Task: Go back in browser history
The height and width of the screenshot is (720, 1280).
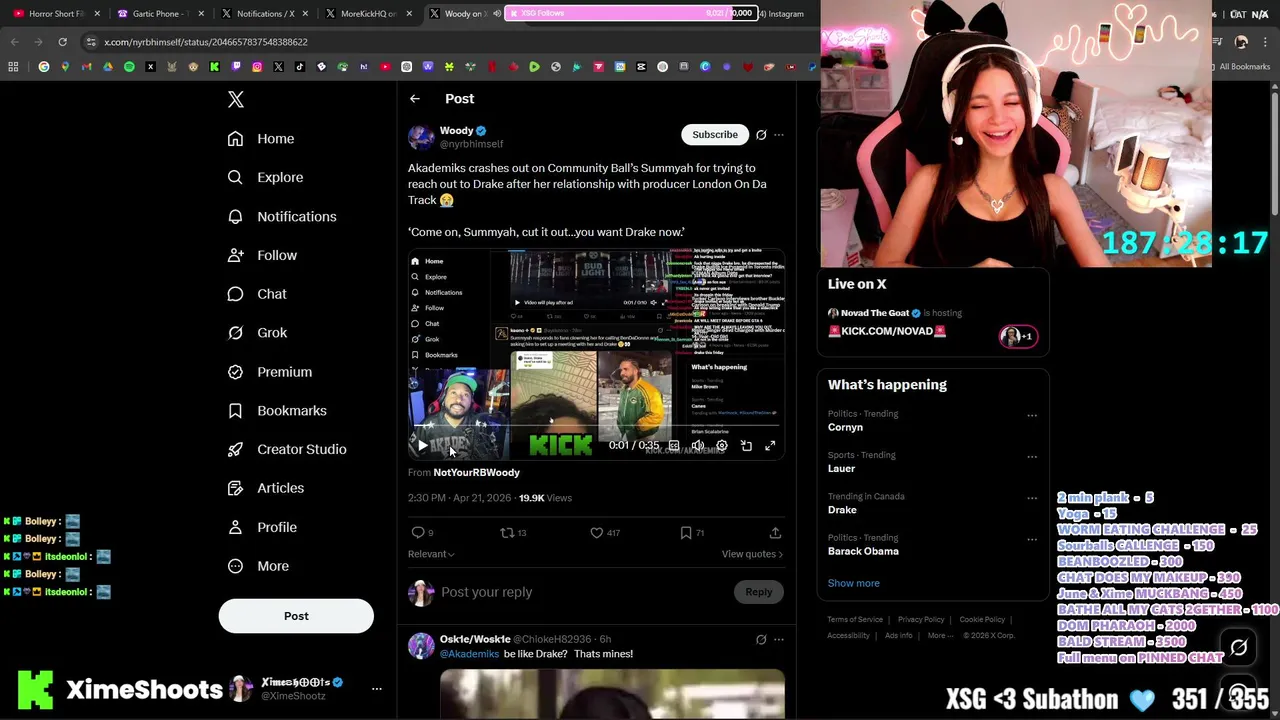Action: [x=14, y=42]
